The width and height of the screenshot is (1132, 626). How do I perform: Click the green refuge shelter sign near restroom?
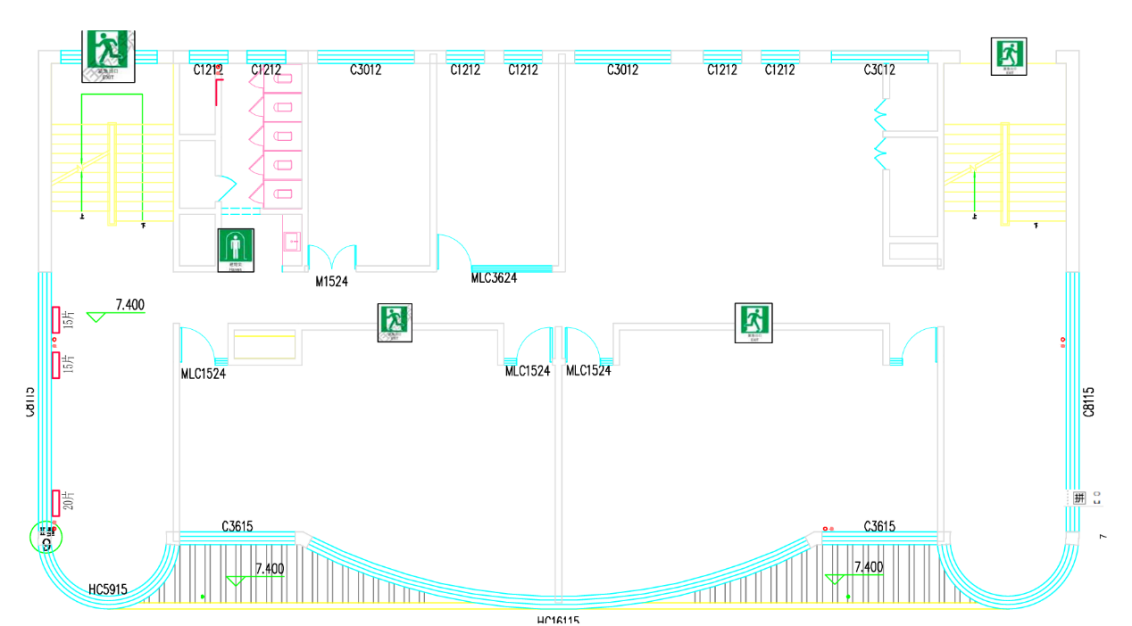236,250
